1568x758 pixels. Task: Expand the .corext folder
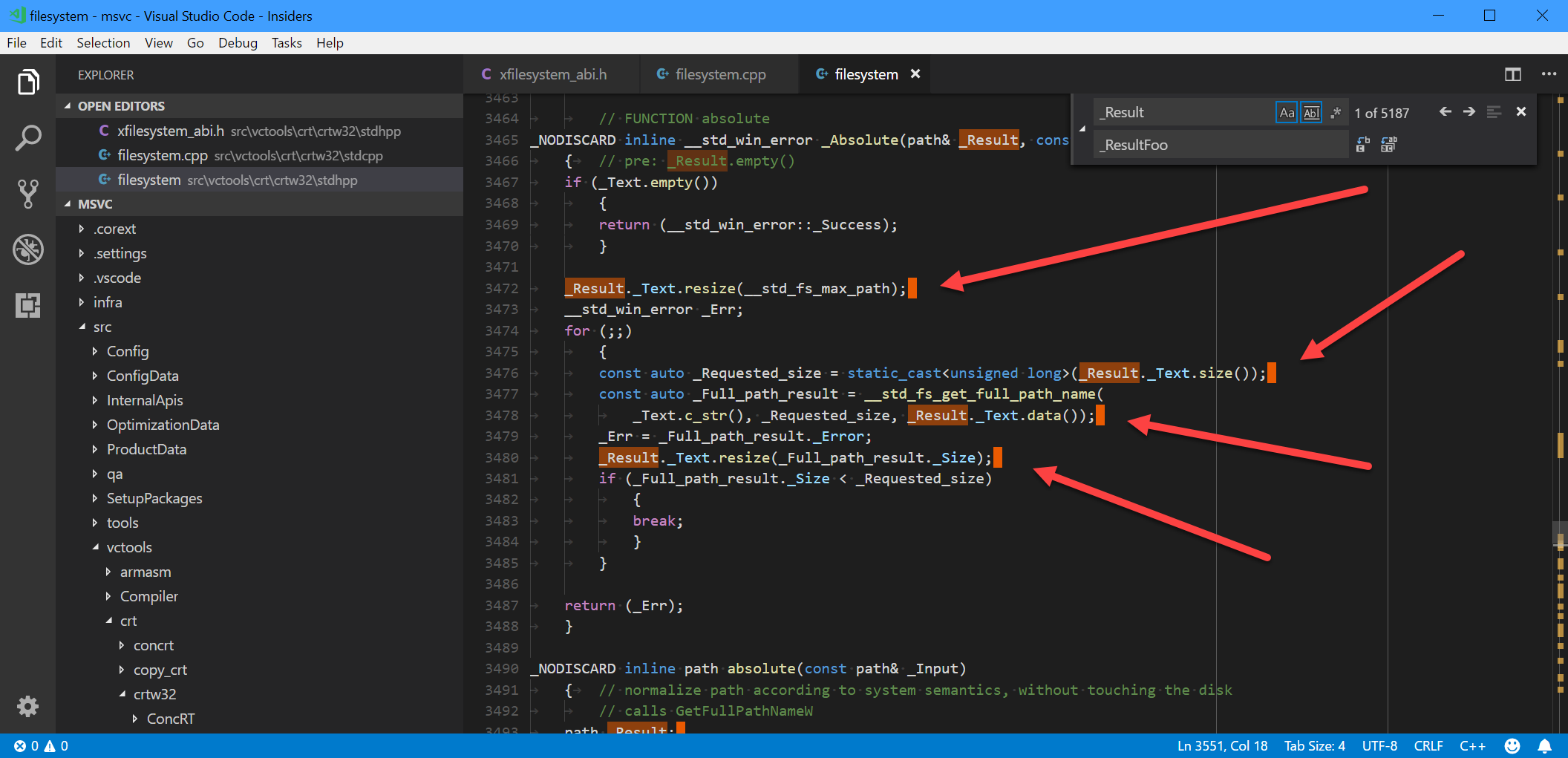tap(82, 229)
